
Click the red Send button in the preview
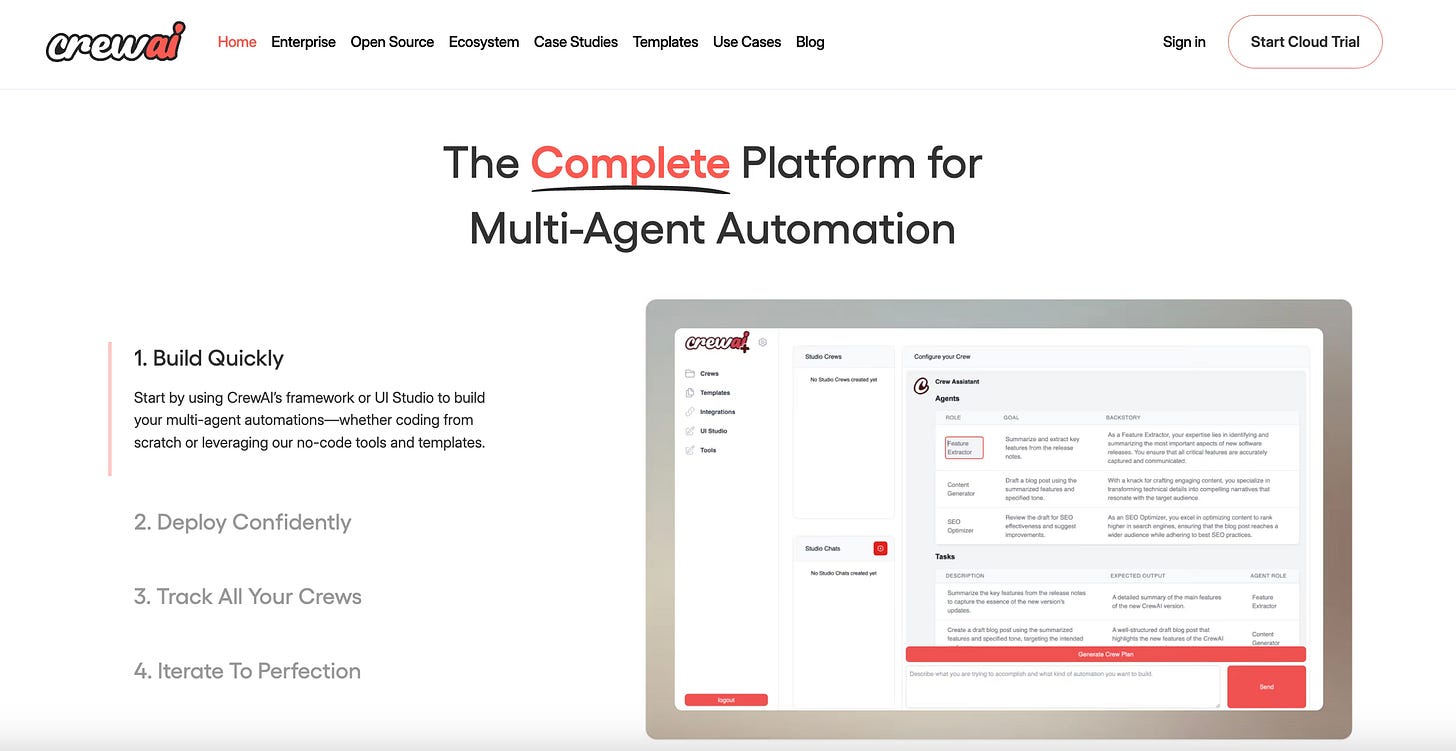click(1266, 687)
